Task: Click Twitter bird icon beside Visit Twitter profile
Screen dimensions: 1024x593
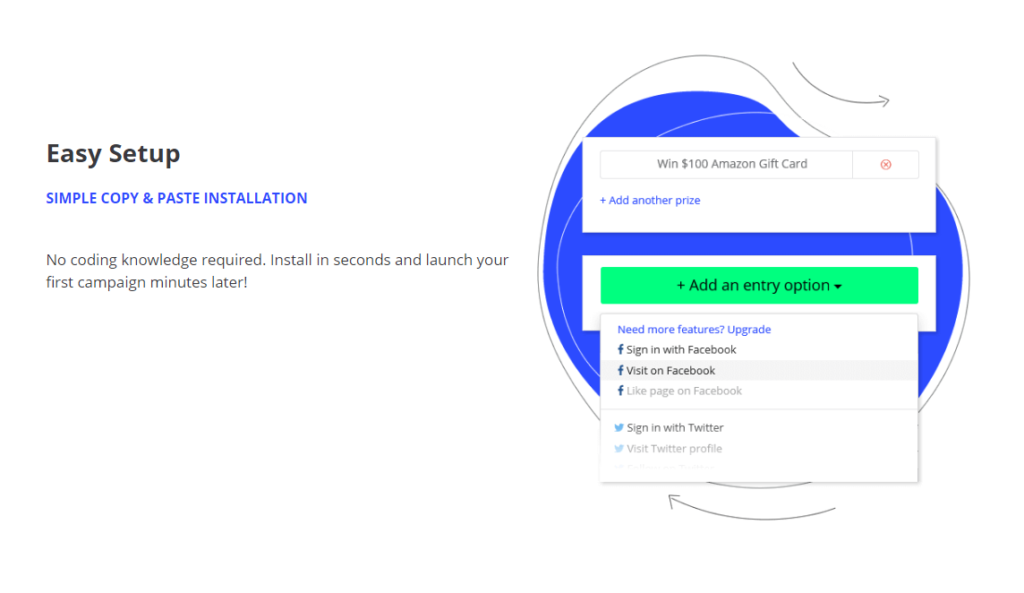Action: coord(619,449)
